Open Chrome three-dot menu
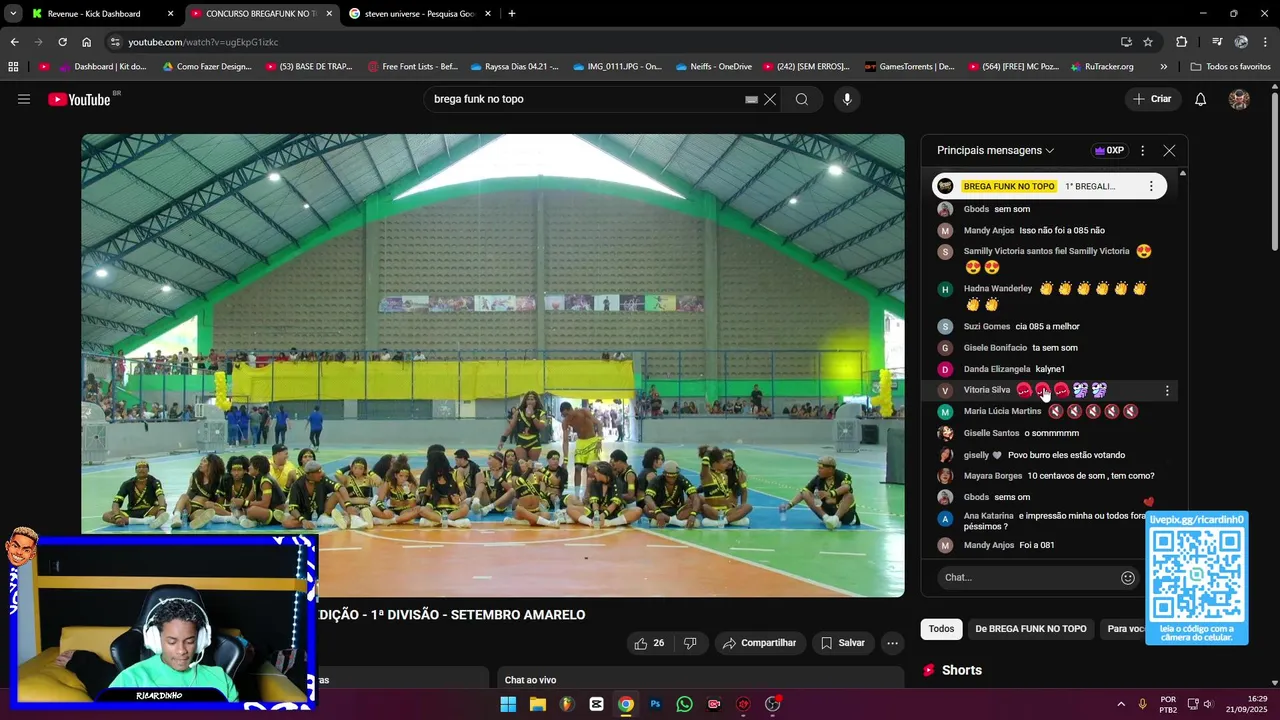1280x720 pixels. (1266, 42)
